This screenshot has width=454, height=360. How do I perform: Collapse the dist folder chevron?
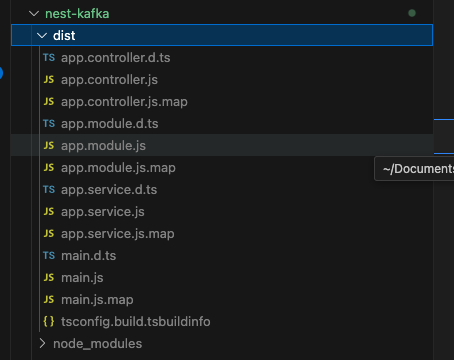click(x=42, y=35)
